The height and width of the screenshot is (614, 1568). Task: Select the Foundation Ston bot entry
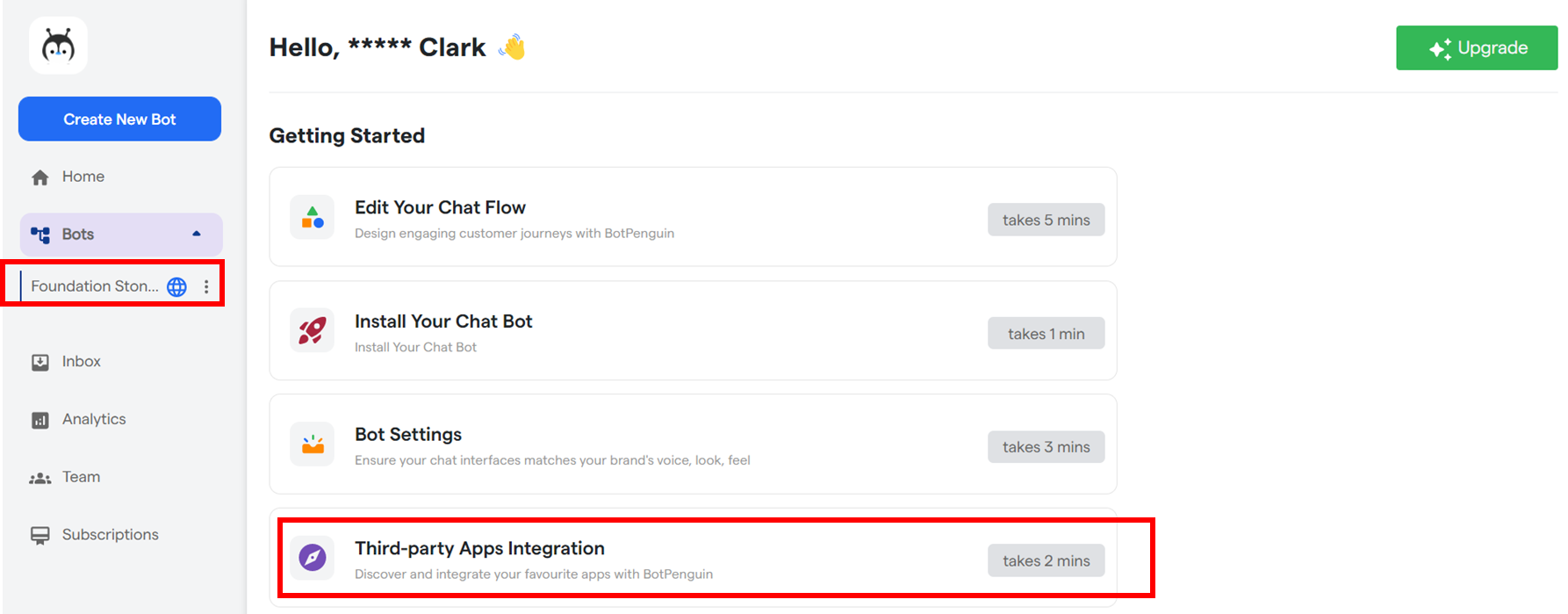click(94, 286)
